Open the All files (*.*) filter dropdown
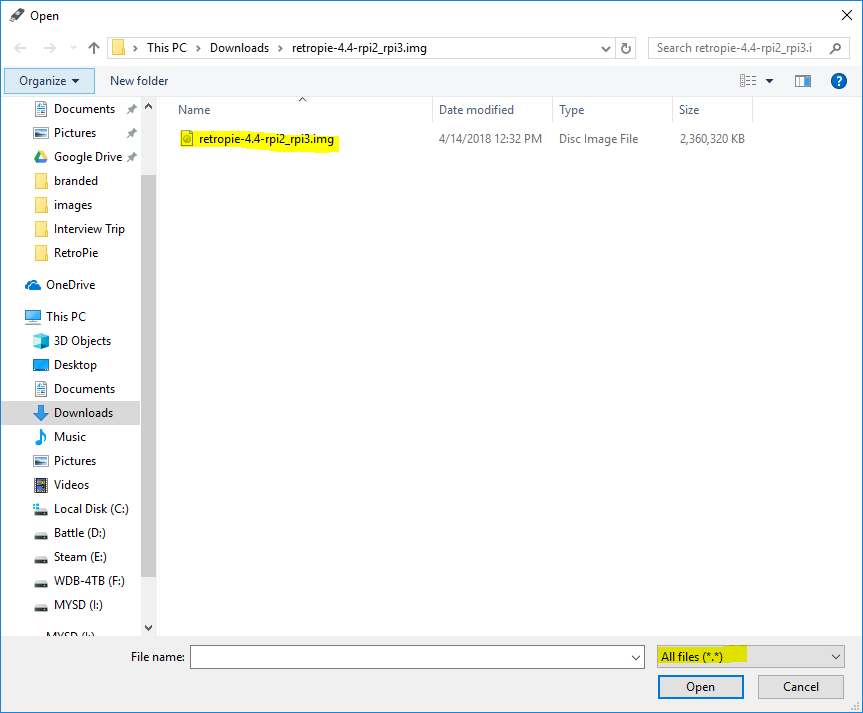This screenshot has height=713, width=863. click(x=751, y=656)
